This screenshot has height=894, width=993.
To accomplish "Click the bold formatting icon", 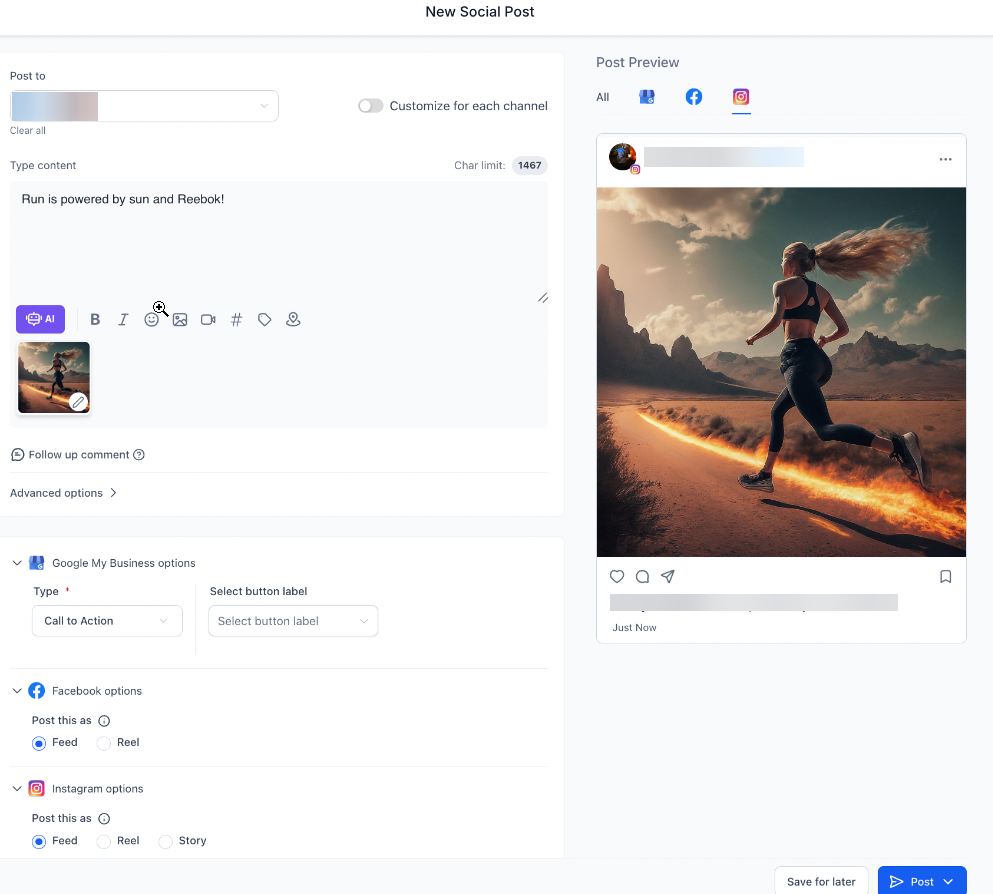I will pyautogui.click(x=95, y=320).
